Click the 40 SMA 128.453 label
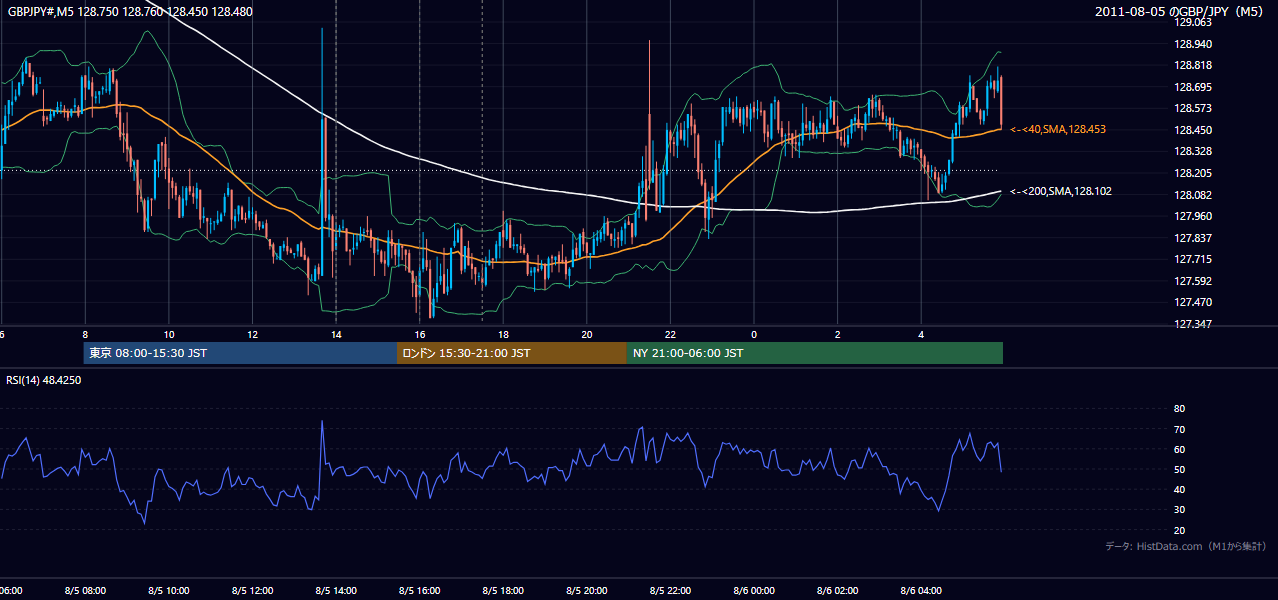1278x600 pixels. 1058,129
